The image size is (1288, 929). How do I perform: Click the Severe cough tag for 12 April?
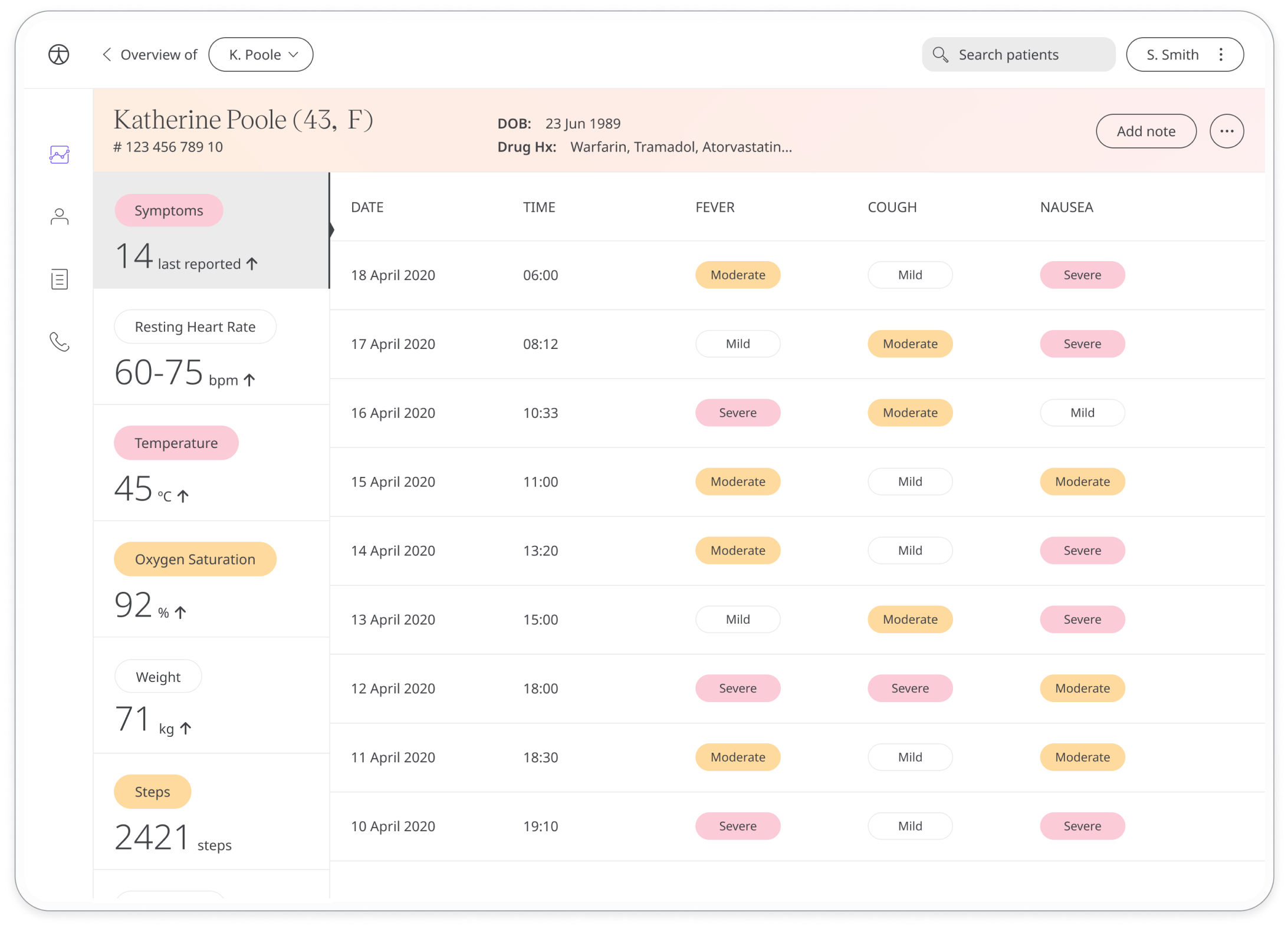pos(910,688)
